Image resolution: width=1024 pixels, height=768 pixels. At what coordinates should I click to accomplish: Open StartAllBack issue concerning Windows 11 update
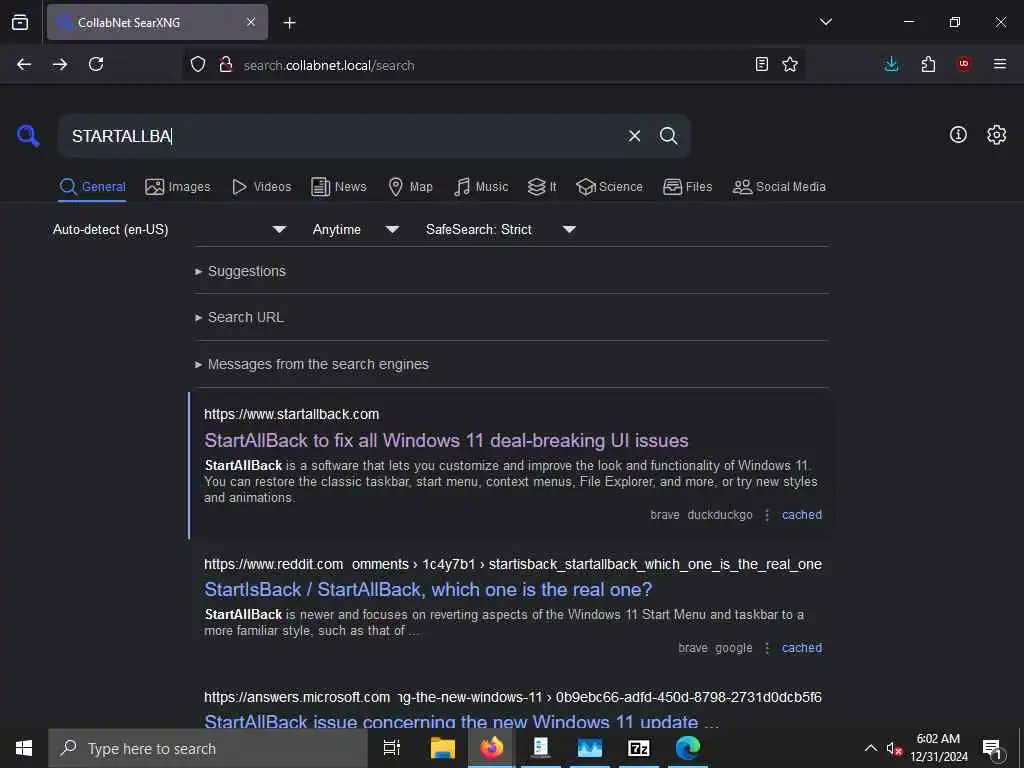[461, 722]
